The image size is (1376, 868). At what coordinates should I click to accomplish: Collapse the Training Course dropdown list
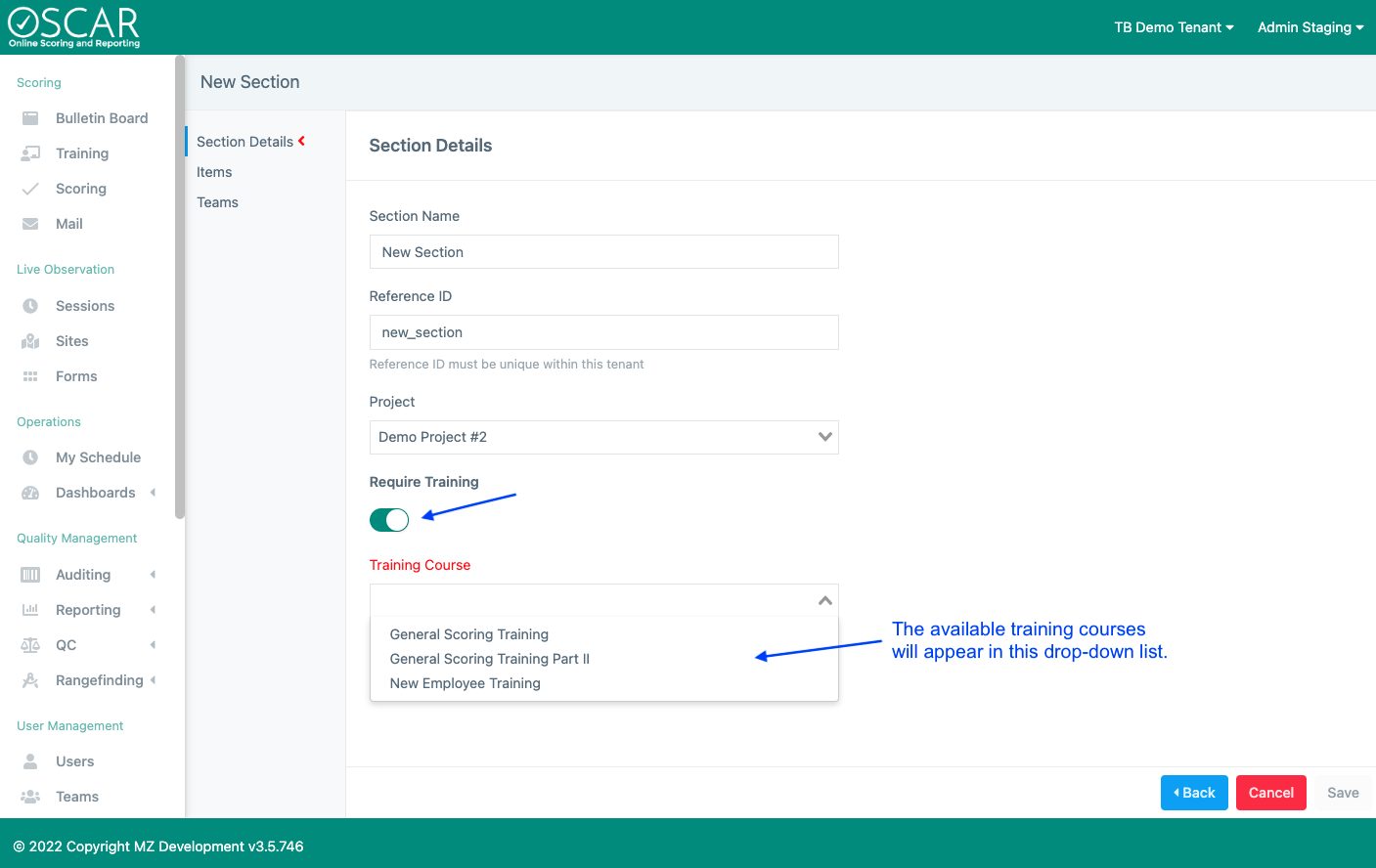(824, 600)
